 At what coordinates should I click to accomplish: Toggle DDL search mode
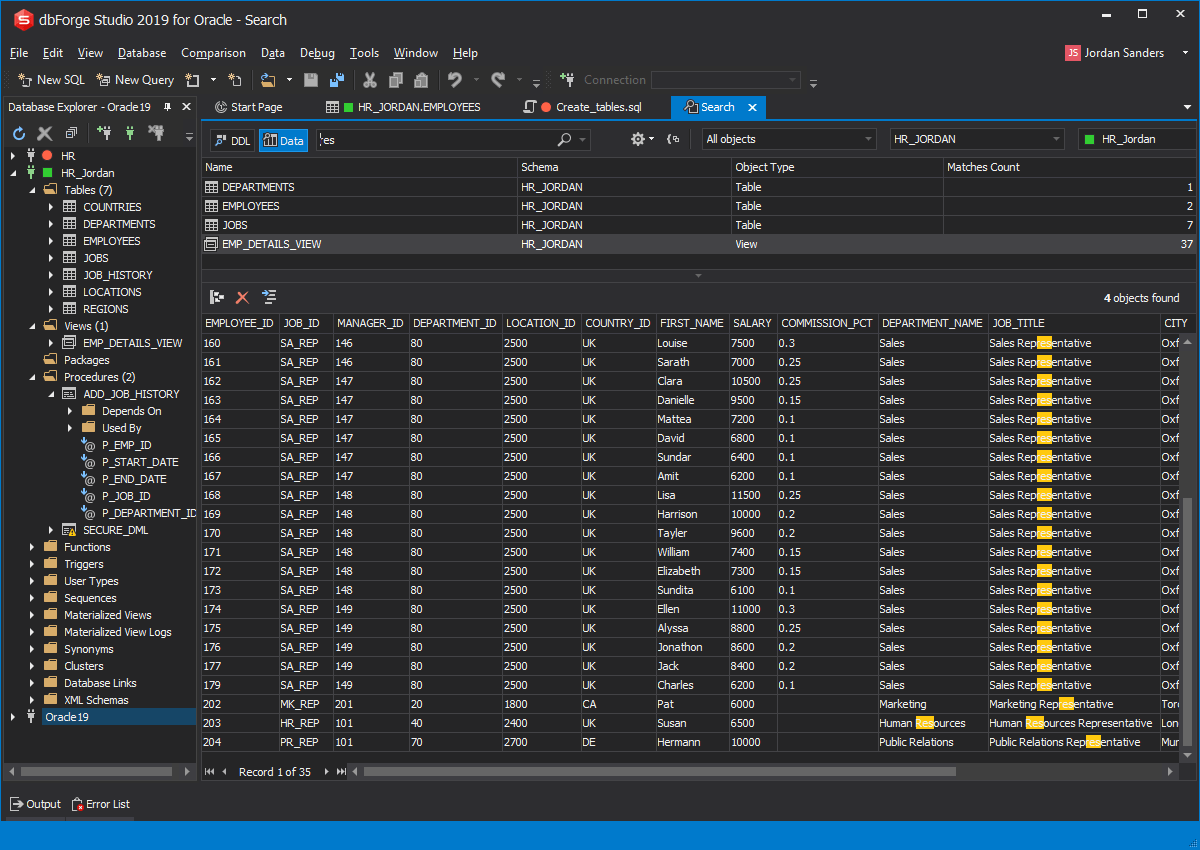(232, 140)
